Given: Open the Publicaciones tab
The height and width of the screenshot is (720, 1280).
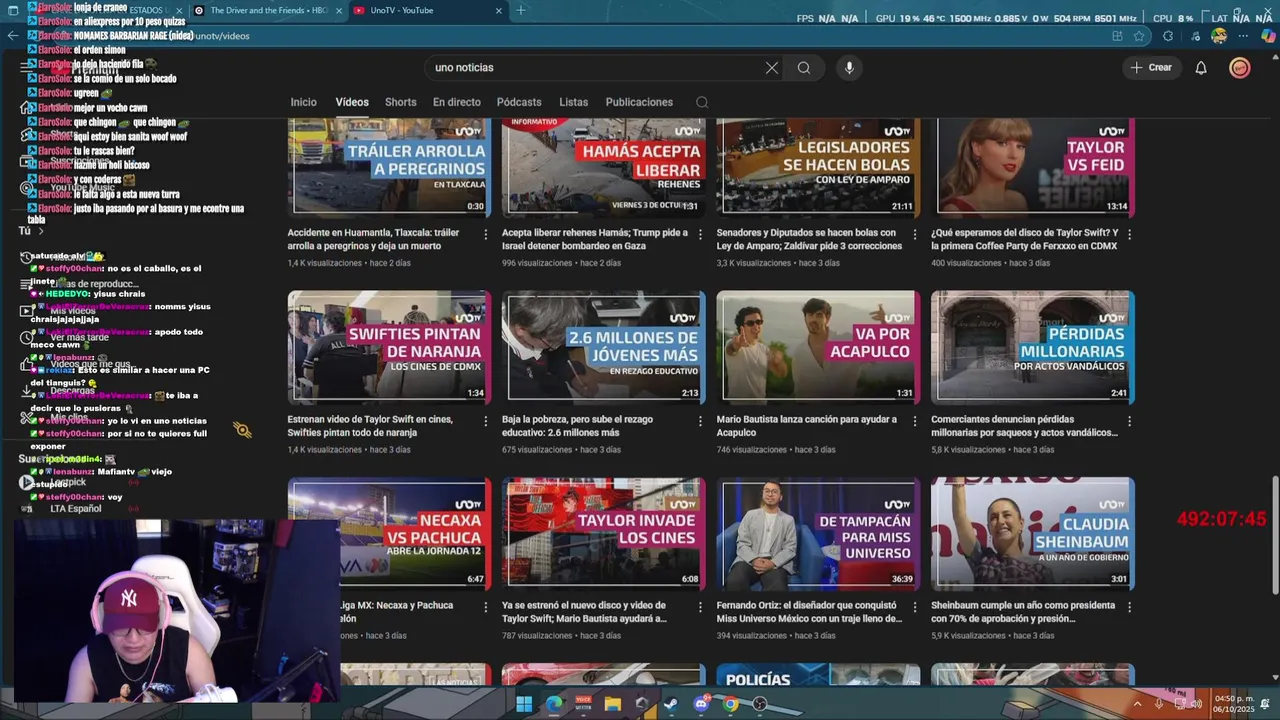Looking at the screenshot, I should click(639, 102).
